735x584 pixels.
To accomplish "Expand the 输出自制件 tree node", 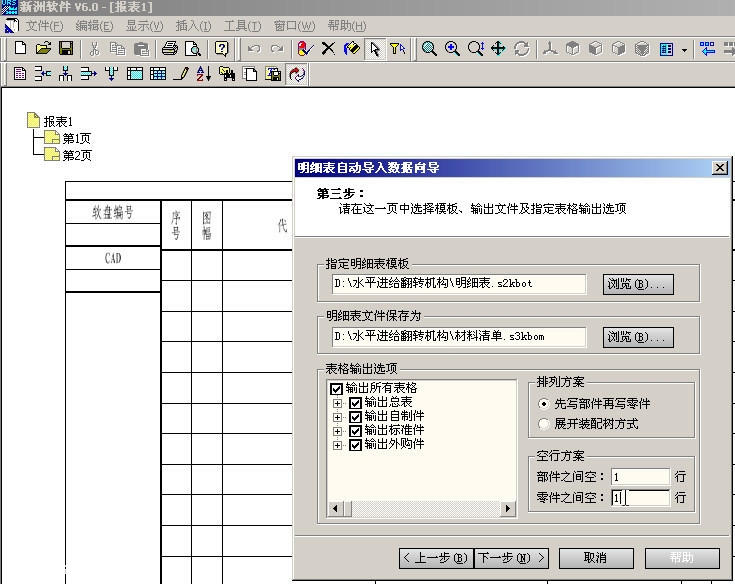I will pos(337,417).
